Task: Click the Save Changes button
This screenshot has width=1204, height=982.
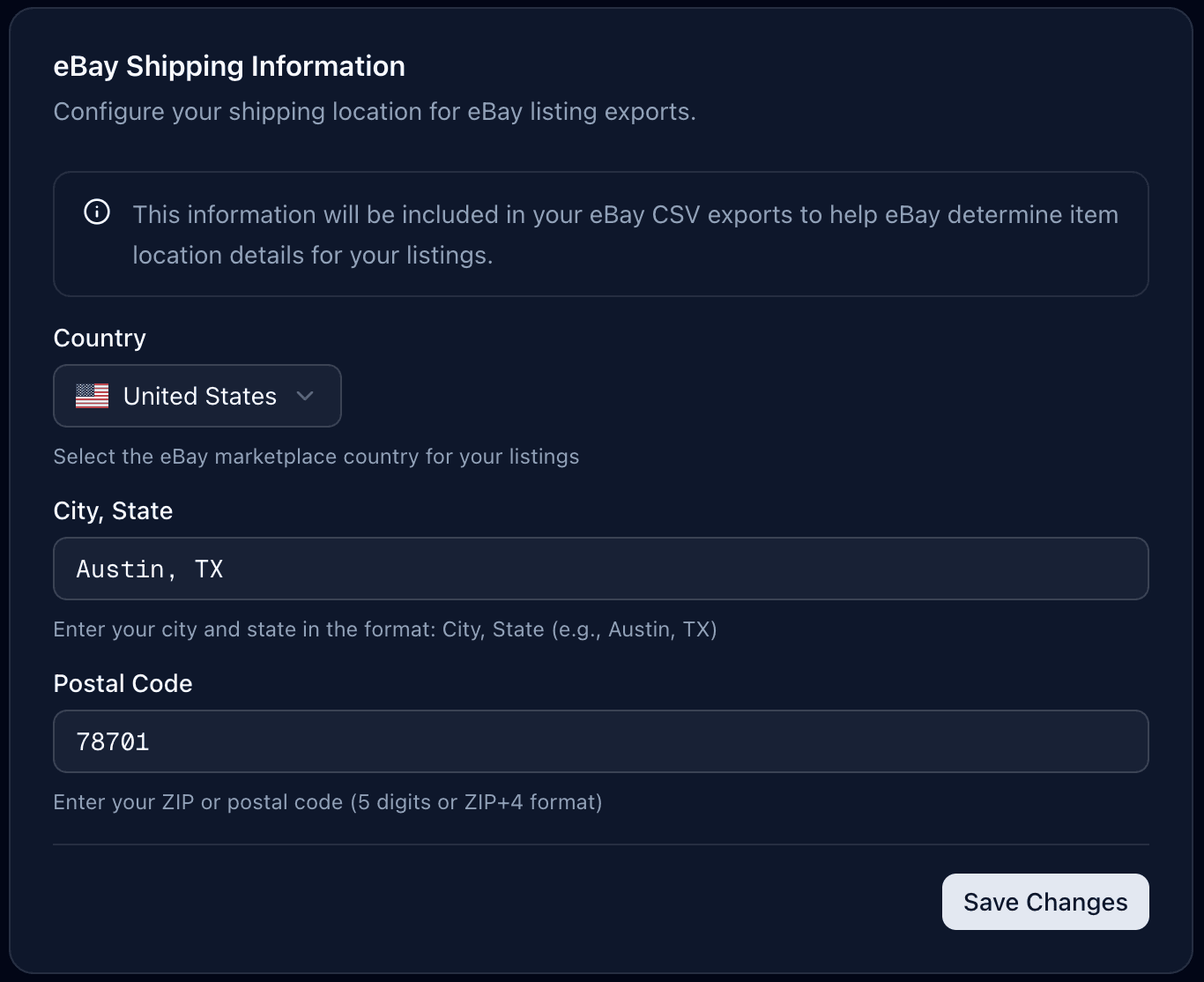Action: tap(1044, 902)
